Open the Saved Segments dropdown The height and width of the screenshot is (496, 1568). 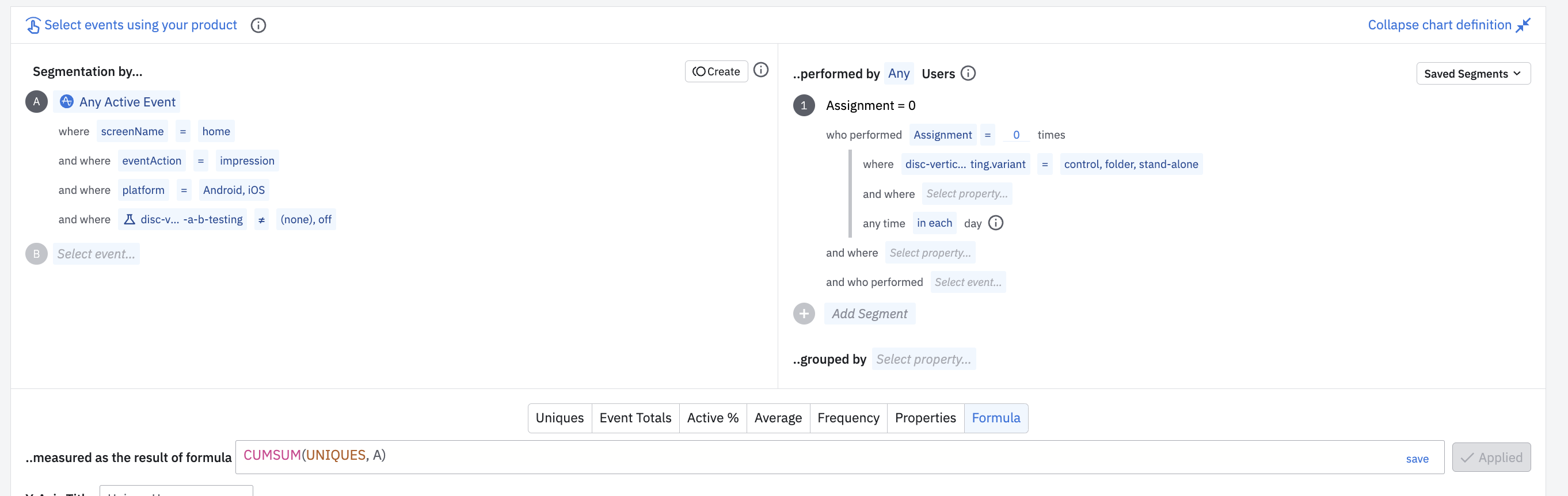coord(1472,74)
